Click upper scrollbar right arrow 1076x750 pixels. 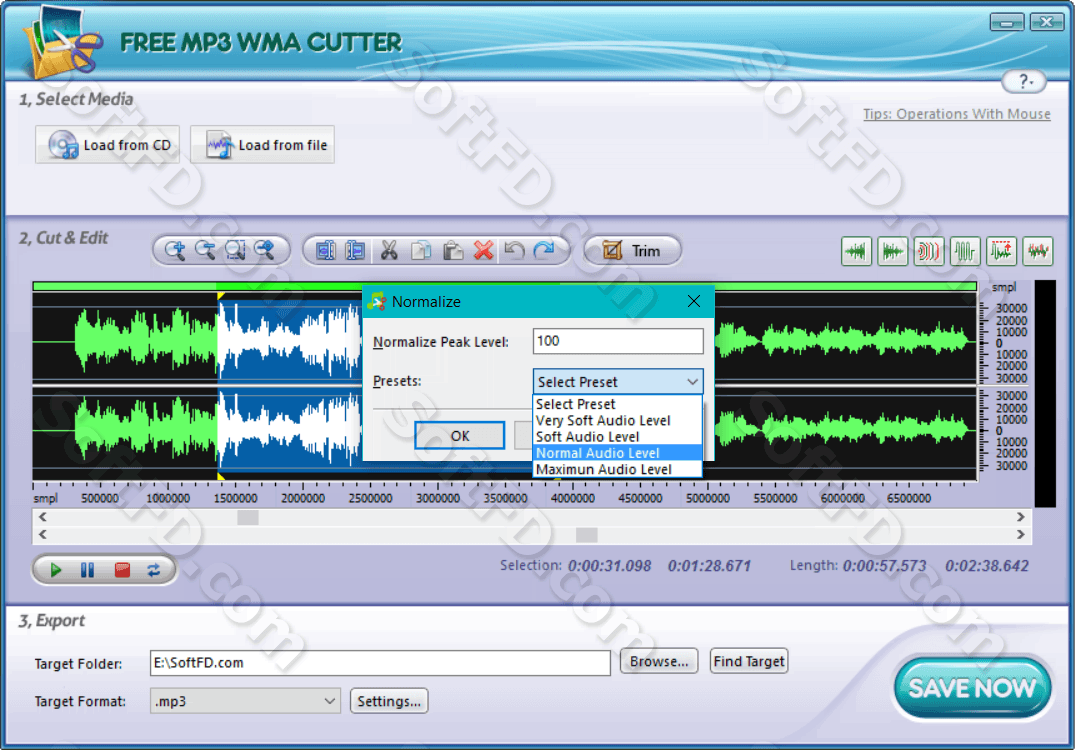coord(1020,517)
